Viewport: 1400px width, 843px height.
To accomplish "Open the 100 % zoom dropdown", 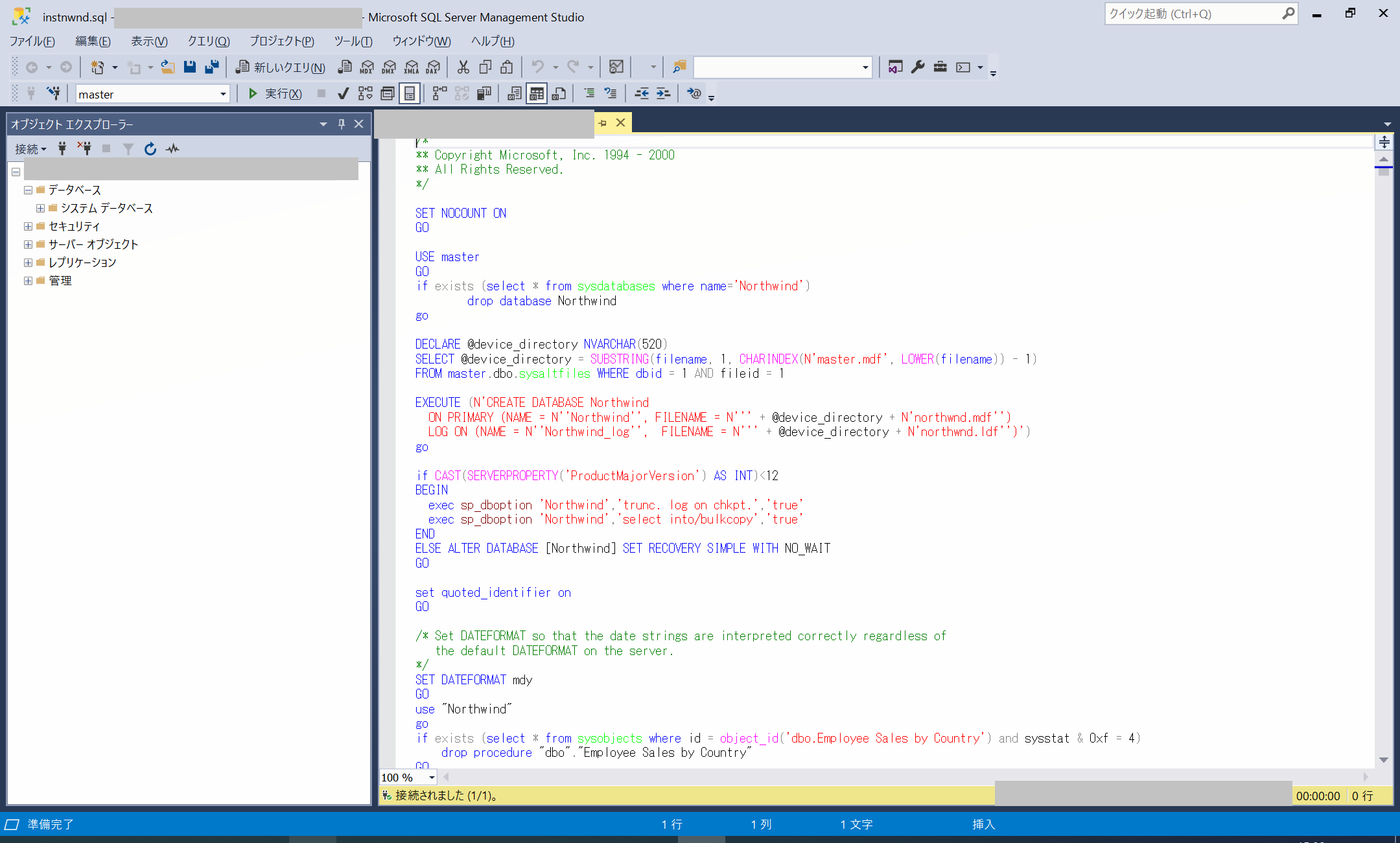I will pos(432,778).
